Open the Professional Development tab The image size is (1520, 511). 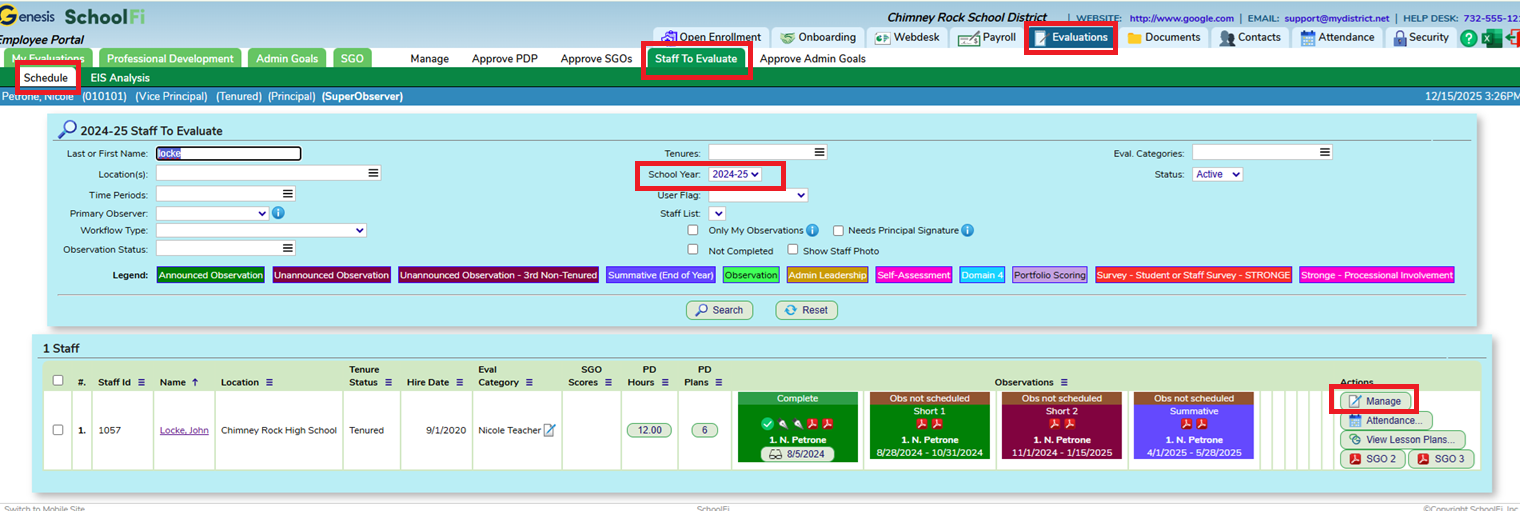[x=170, y=59]
